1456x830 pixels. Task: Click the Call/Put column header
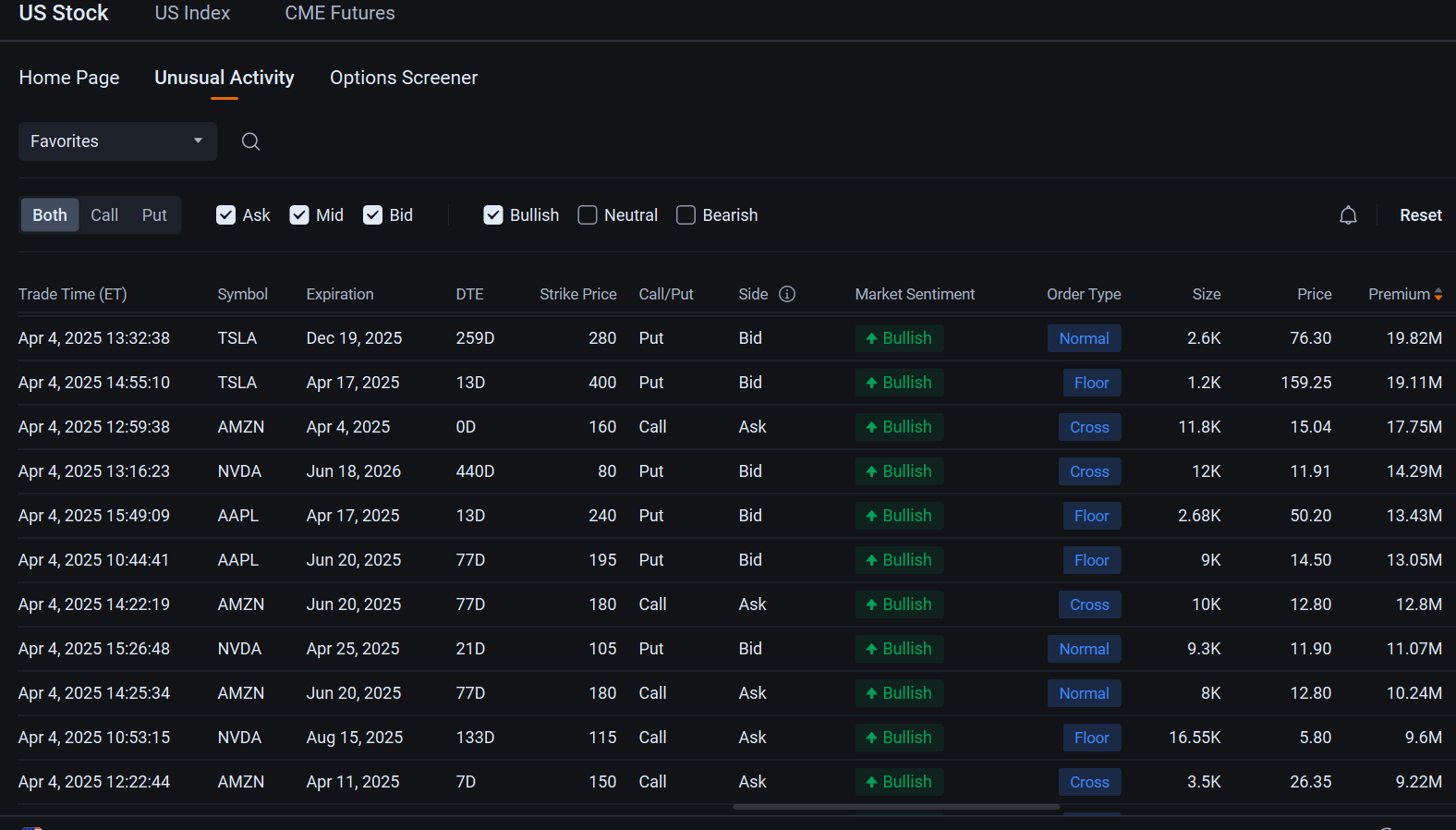[x=666, y=294]
